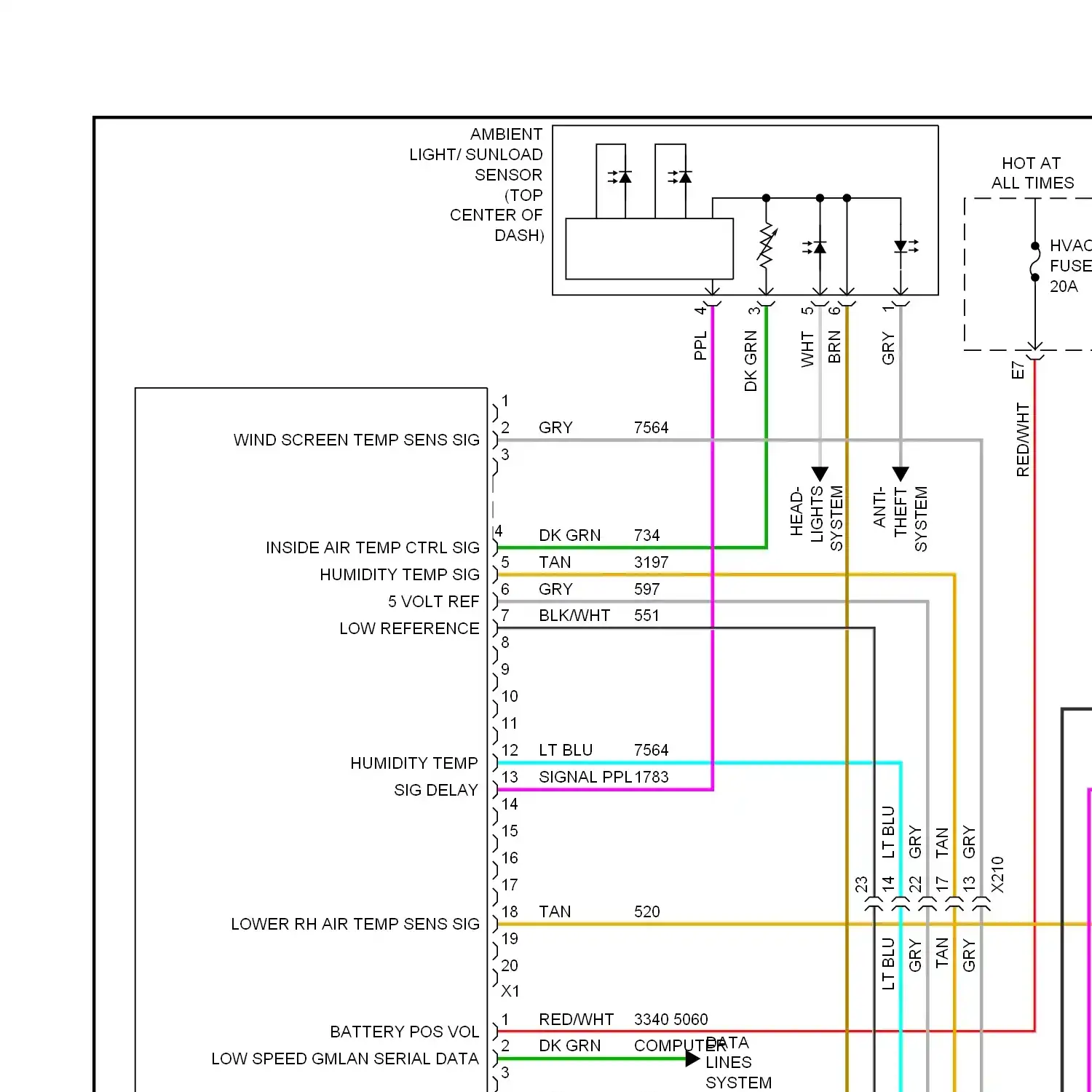
Task: Select the HVAC fuse symbol
Action: coord(1035,261)
